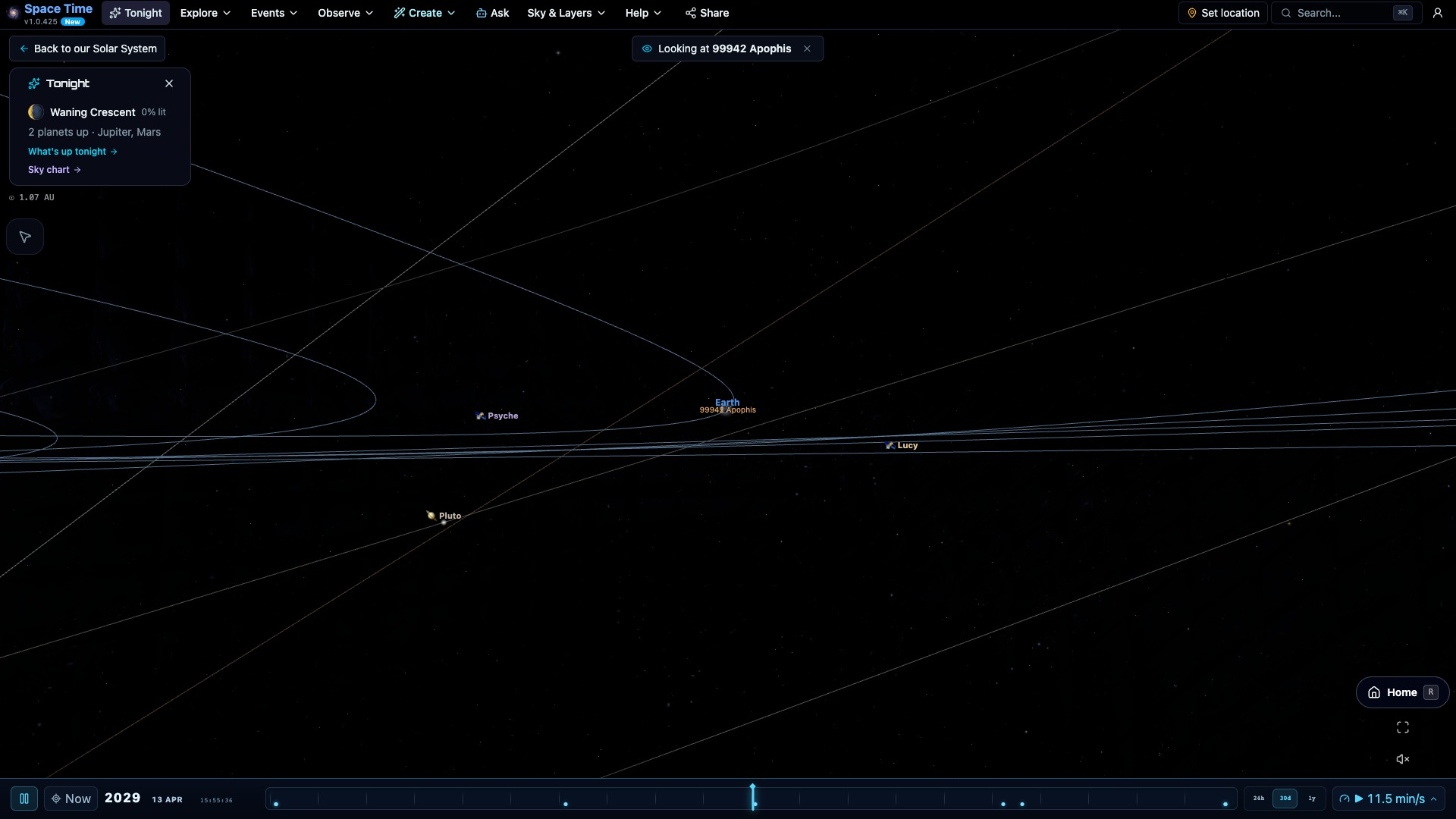Expand the Observe menu
This screenshot has width=1456, height=819.
pyautogui.click(x=345, y=13)
